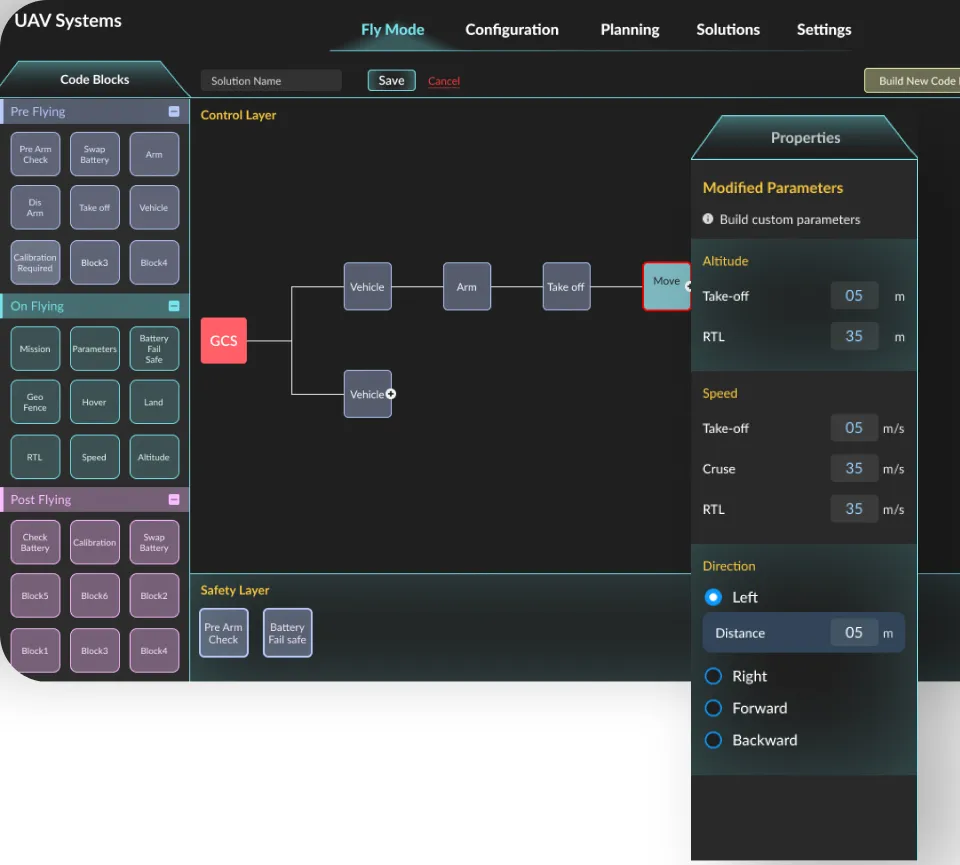960x865 pixels.
Task: Select the Right direction radio button
Action: coord(713,676)
